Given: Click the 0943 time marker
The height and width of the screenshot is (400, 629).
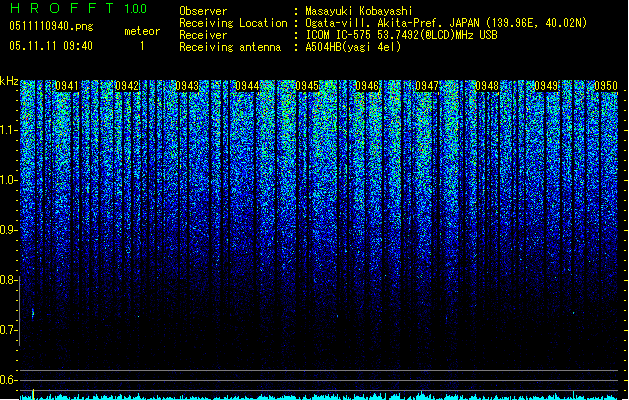Looking at the screenshot, I should pos(187,86).
